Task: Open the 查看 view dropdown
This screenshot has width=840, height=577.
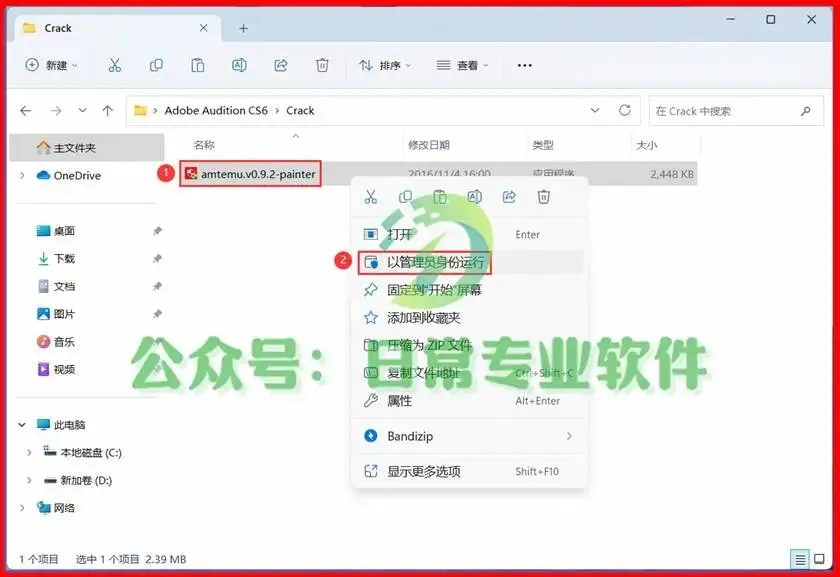Action: point(463,65)
